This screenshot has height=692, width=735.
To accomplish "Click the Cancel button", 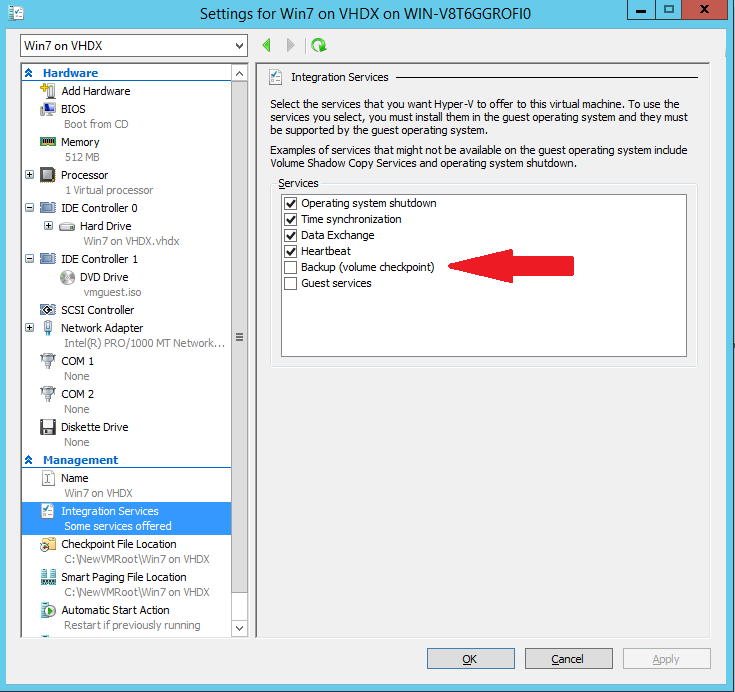I will click(x=569, y=659).
